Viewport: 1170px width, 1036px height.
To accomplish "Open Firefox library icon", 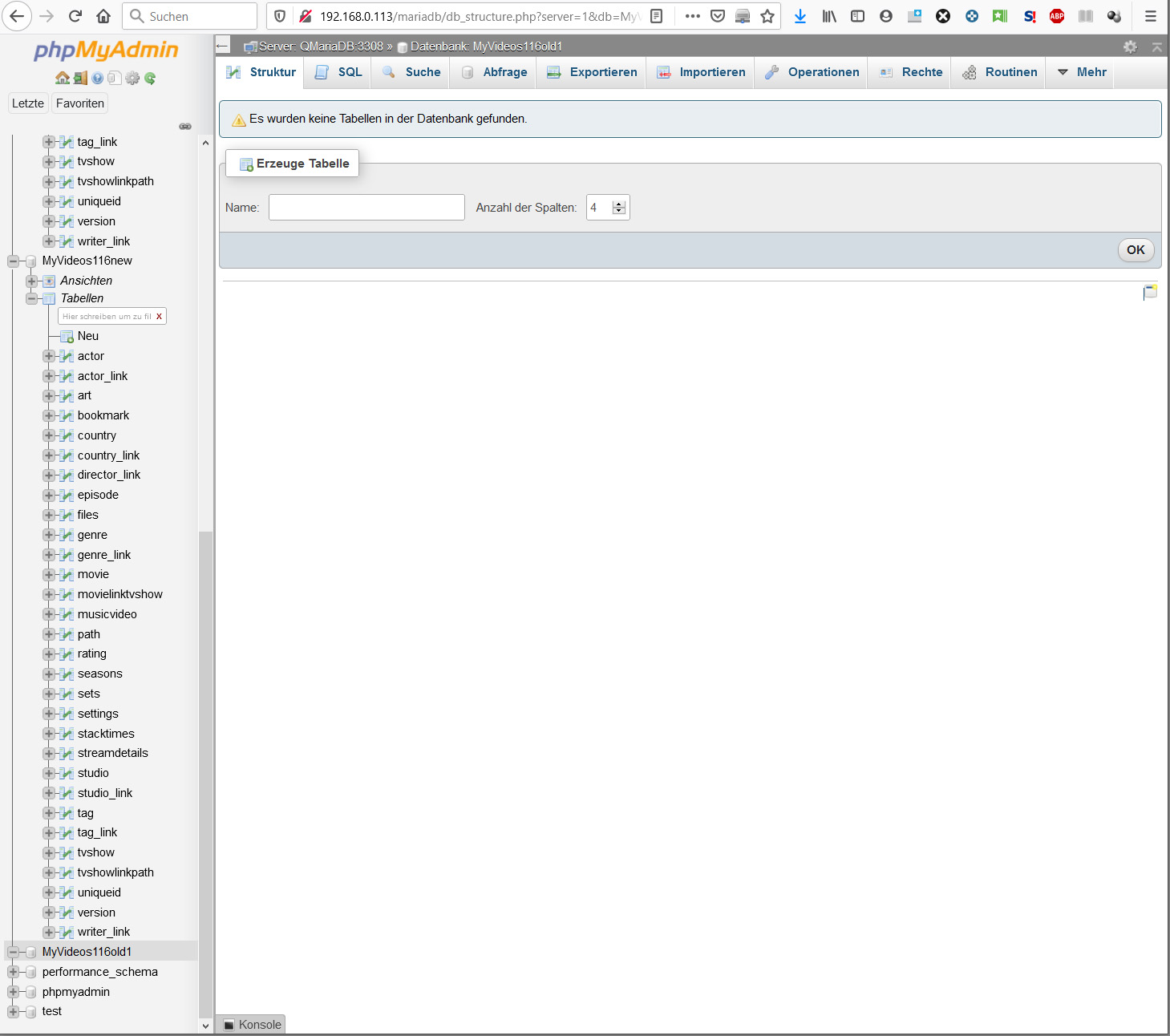I will [x=829, y=16].
